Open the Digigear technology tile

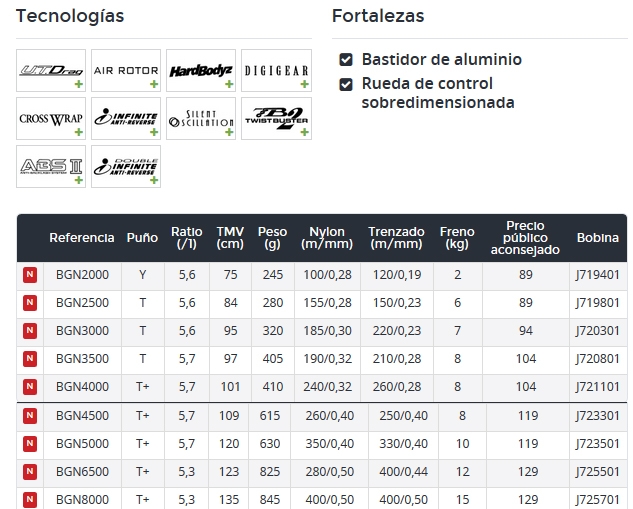coord(277,71)
